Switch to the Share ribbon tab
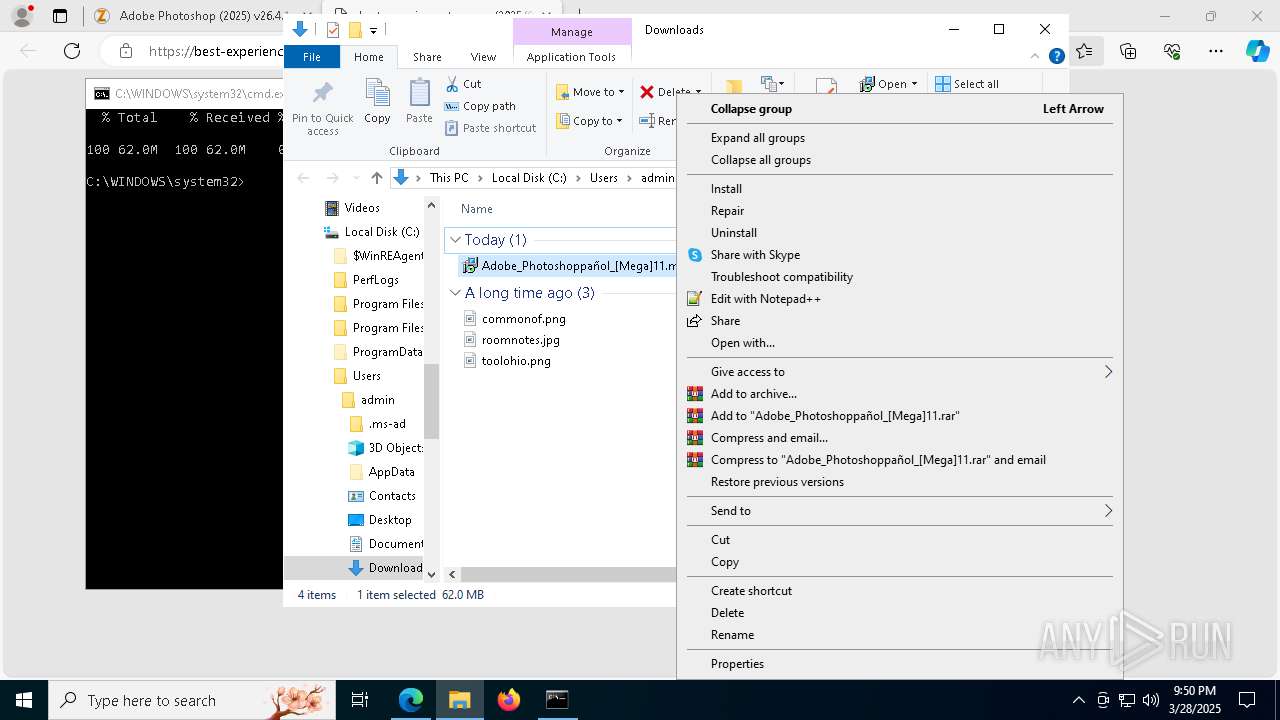 tap(427, 57)
